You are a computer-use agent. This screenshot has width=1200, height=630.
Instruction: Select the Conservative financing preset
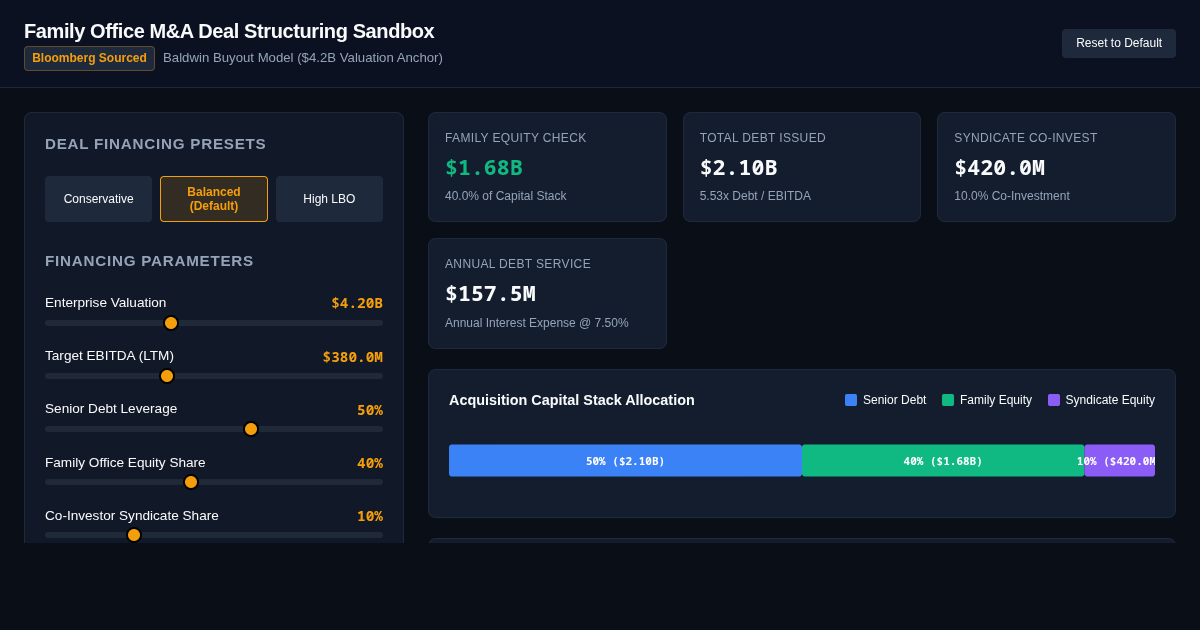98,199
